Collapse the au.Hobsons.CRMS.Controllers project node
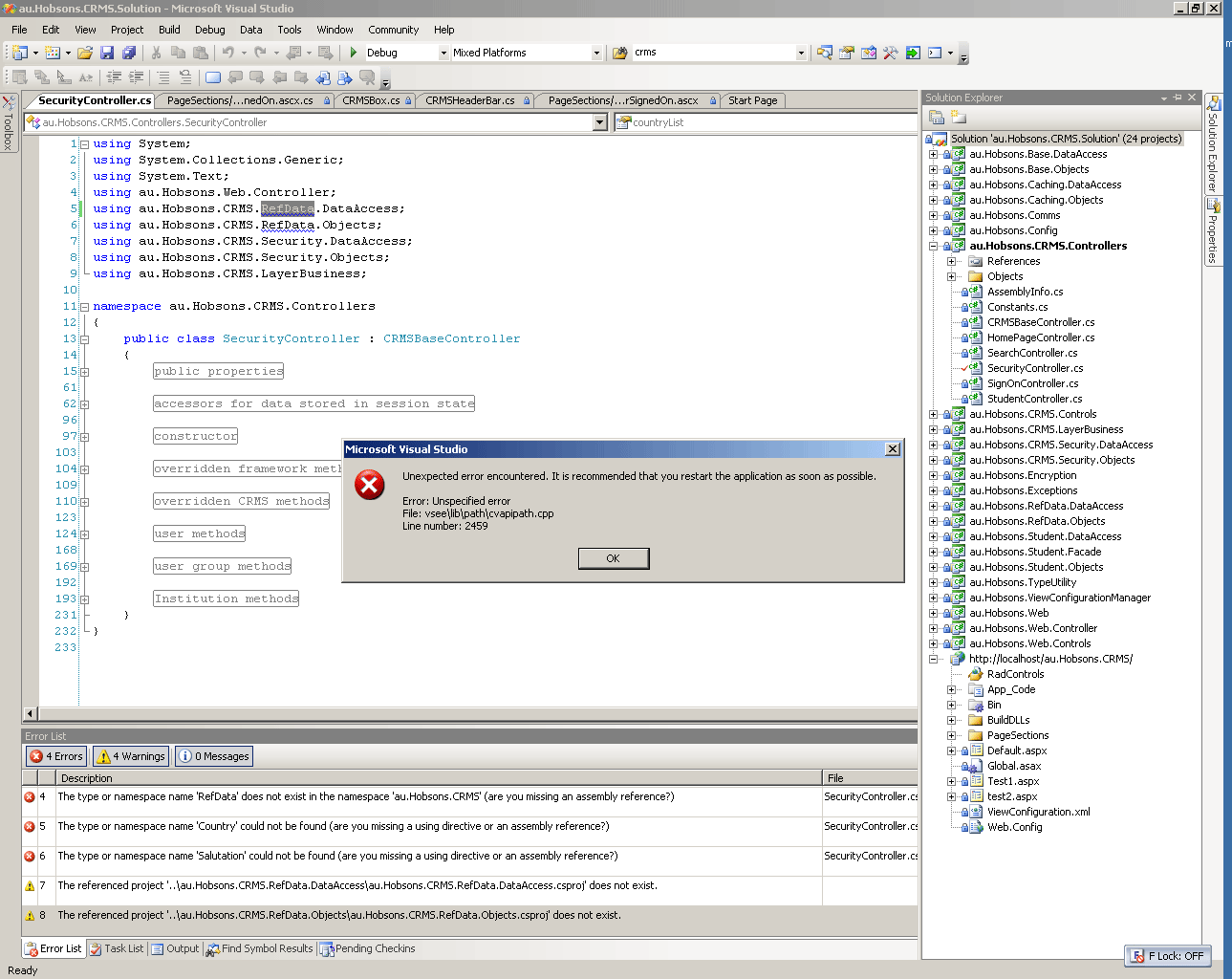1232x979 pixels. (x=934, y=246)
